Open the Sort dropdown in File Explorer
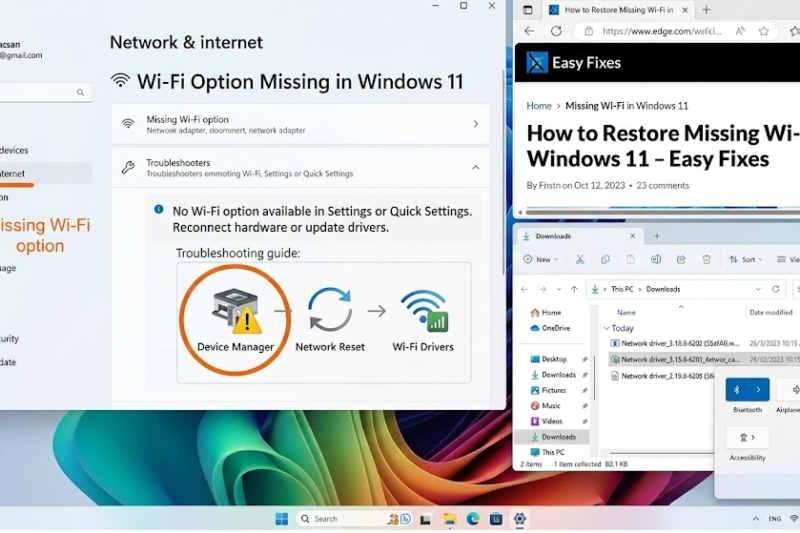 point(743,259)
